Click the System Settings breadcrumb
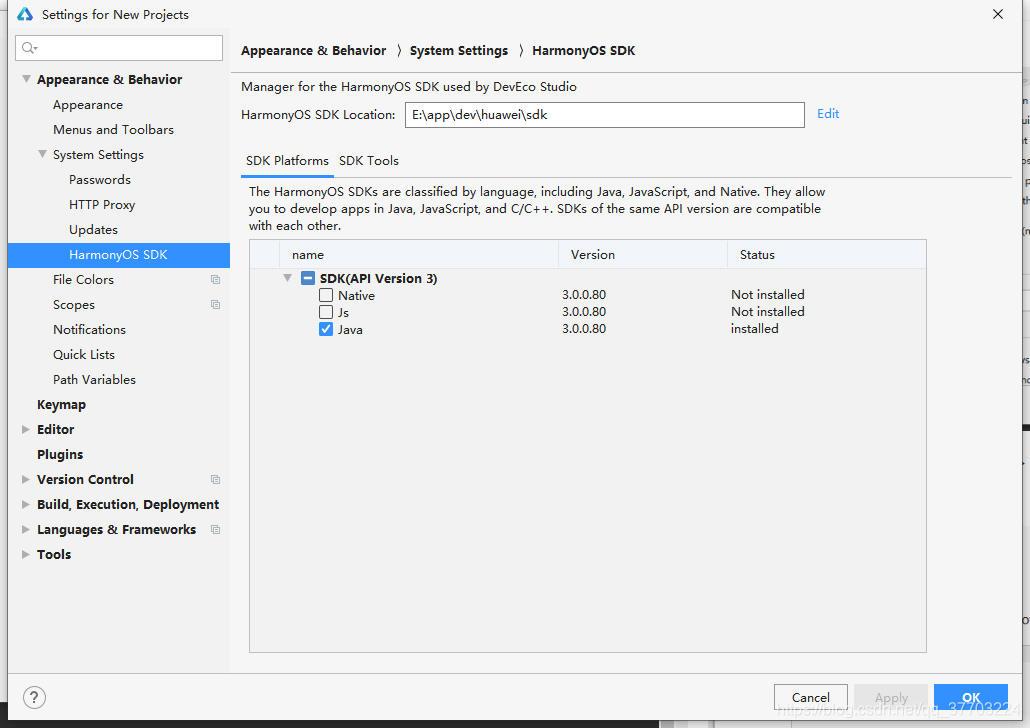Screen dimensions: 1030x728 point(459,51)
